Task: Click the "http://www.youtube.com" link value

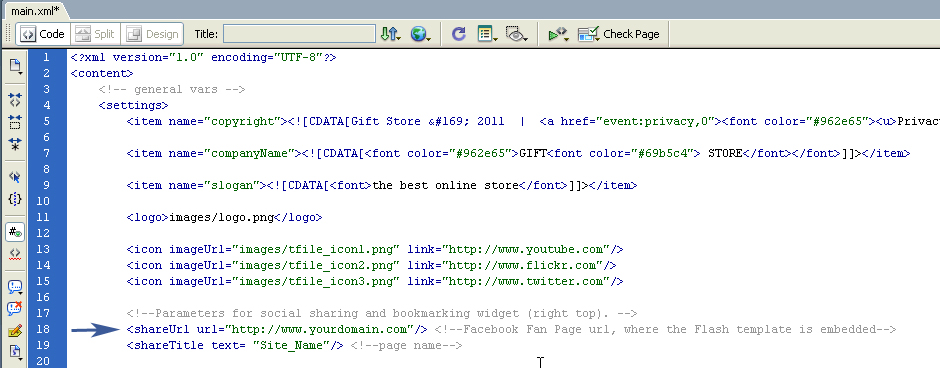Action: click(x=526, y=249)
